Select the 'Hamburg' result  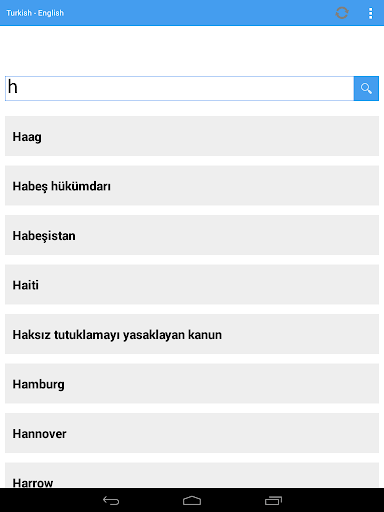pos(192,383)
